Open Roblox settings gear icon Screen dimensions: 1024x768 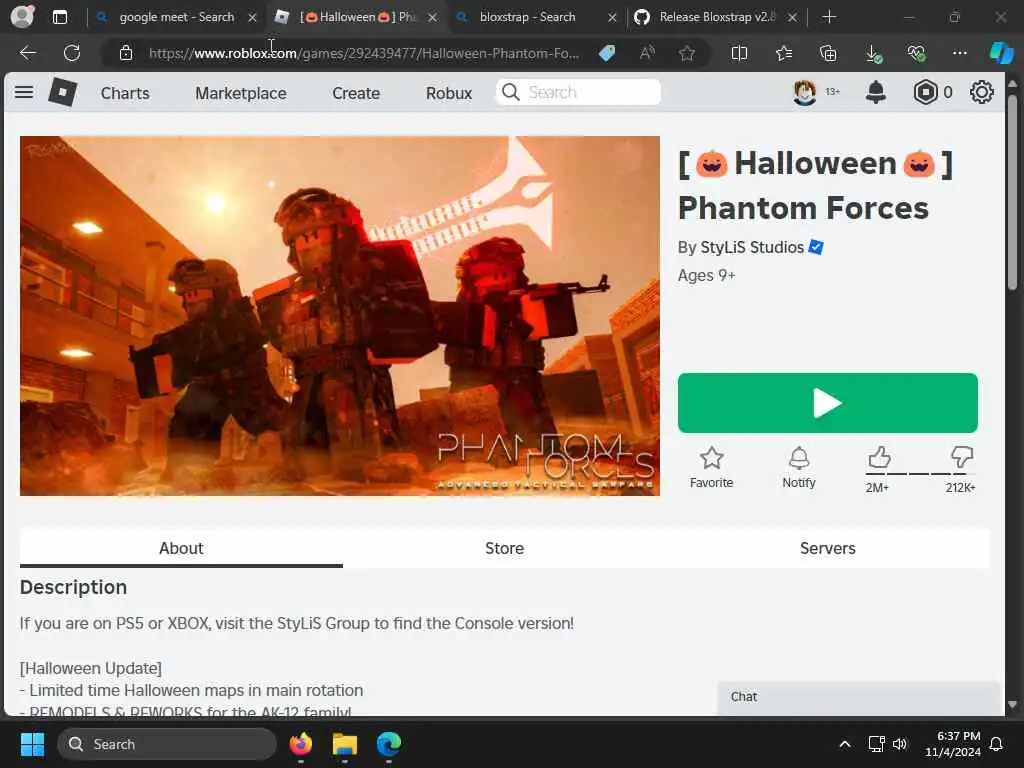[x=981, y=92]
